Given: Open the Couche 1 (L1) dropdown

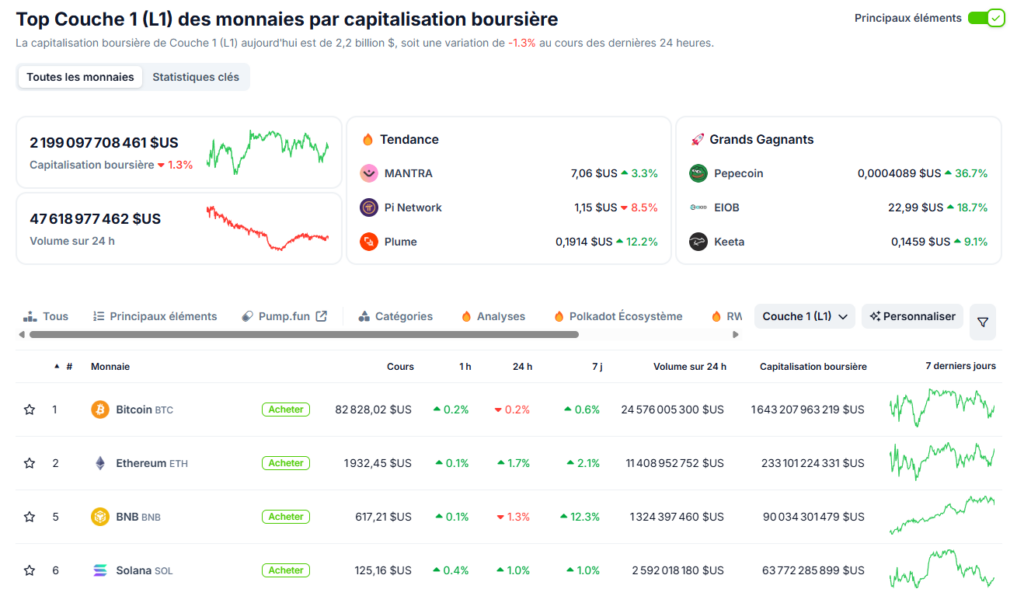Looking at the screenshot, I should [x=804, y=315].
